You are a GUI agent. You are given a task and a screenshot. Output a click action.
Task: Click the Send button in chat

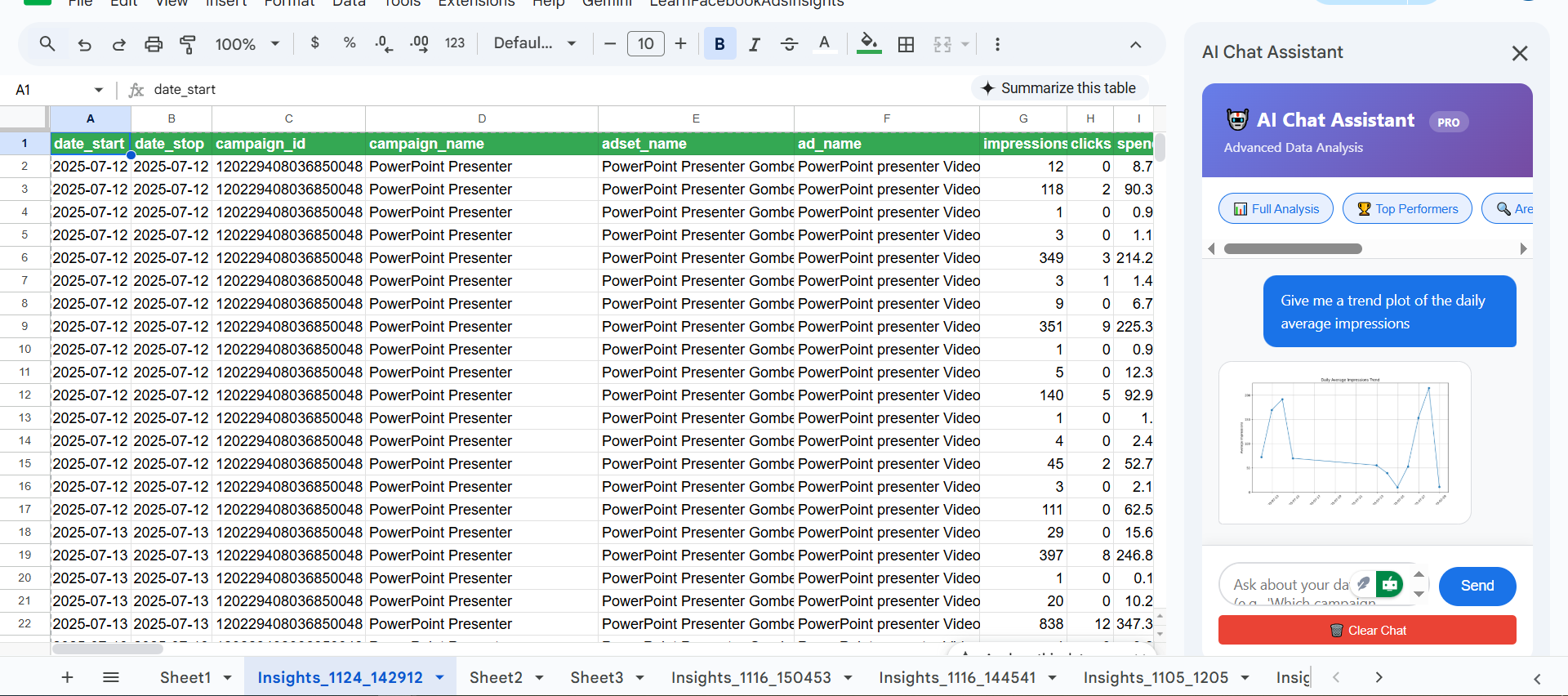click(x=1477, y=586)
